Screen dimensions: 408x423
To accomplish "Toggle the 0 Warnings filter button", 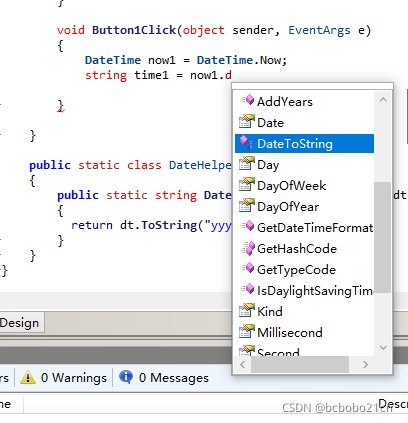I will tap(63, 378).
